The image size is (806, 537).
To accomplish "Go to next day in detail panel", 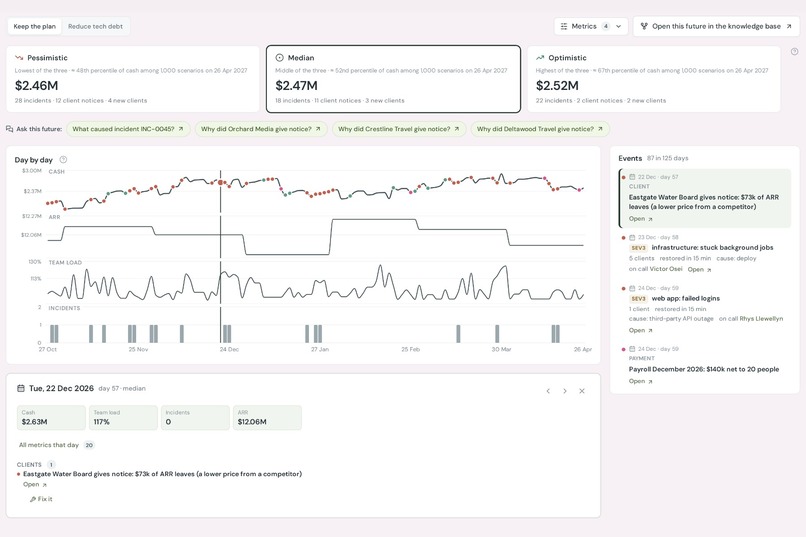I will pyautogui.click(x=565, y=391).
